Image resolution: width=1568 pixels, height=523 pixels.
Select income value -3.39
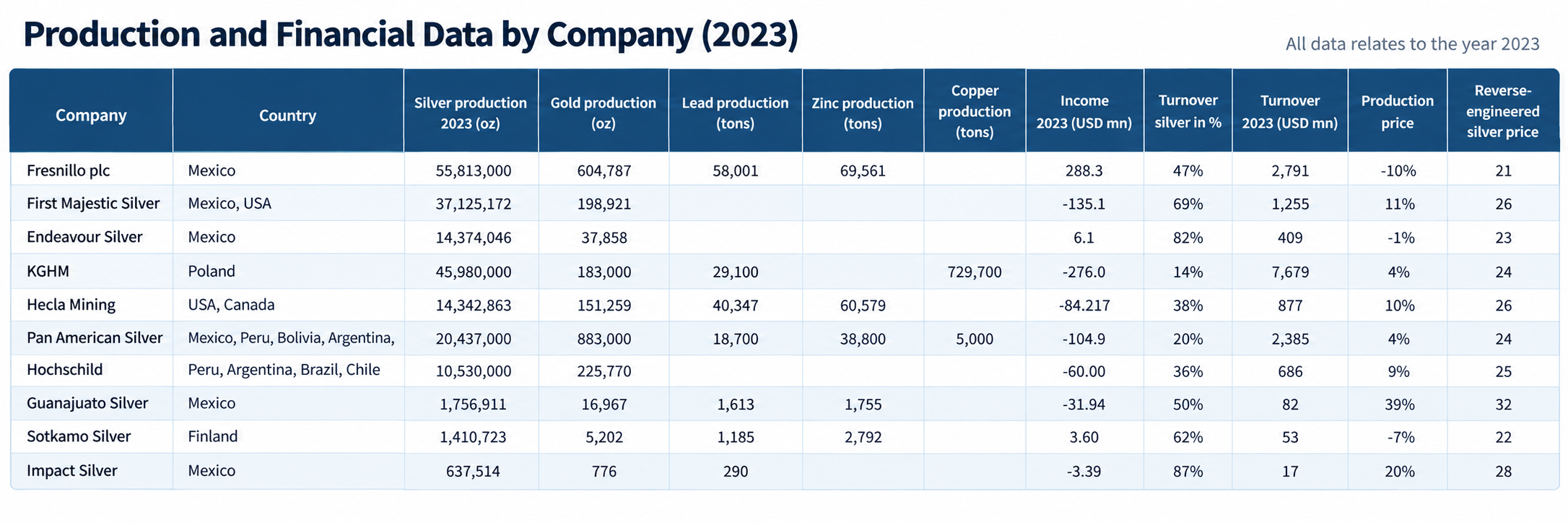click(1084, 472)
